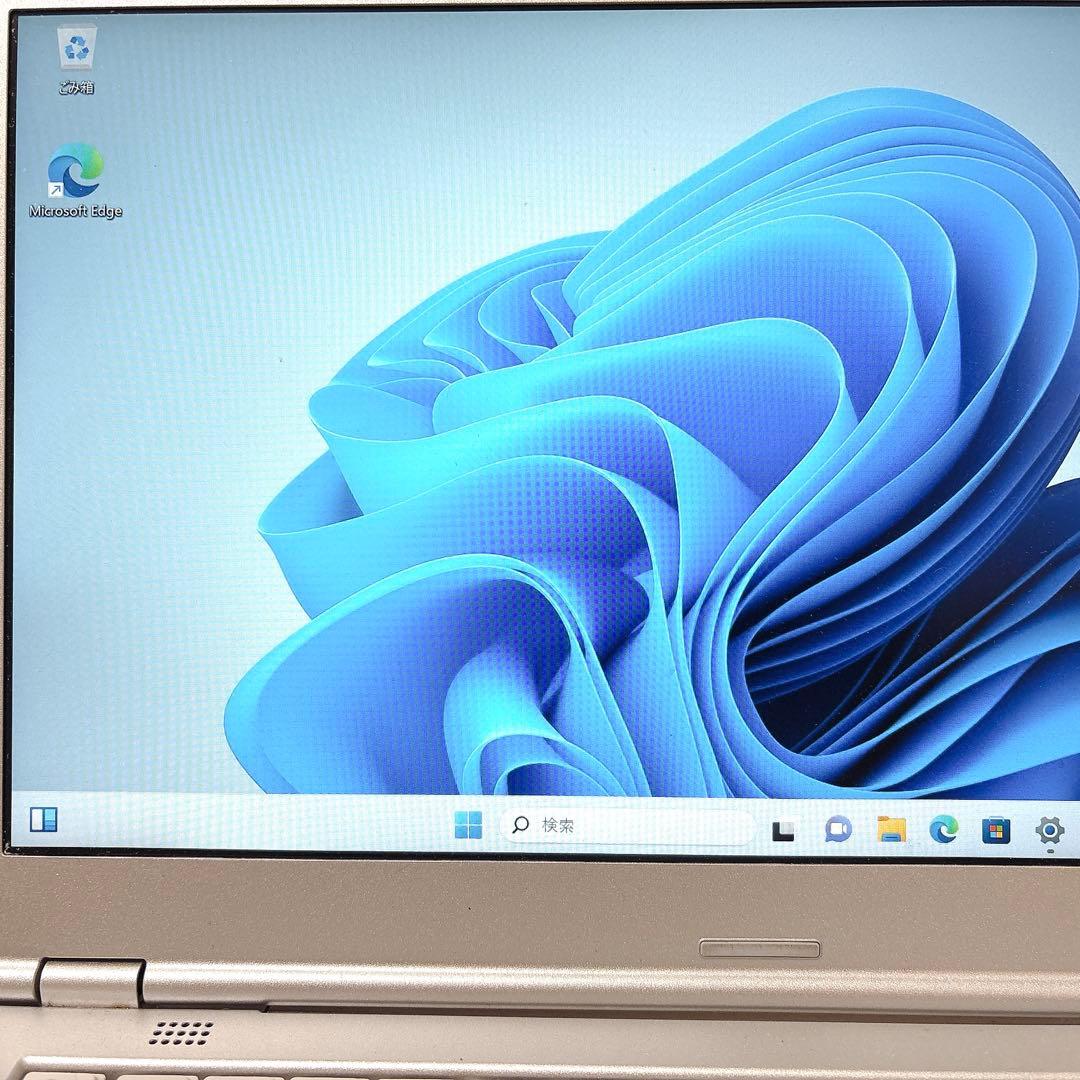
Task: Click the Settings gear on the taskbar
Action: pyautogui.click(x=1048, y=827)
